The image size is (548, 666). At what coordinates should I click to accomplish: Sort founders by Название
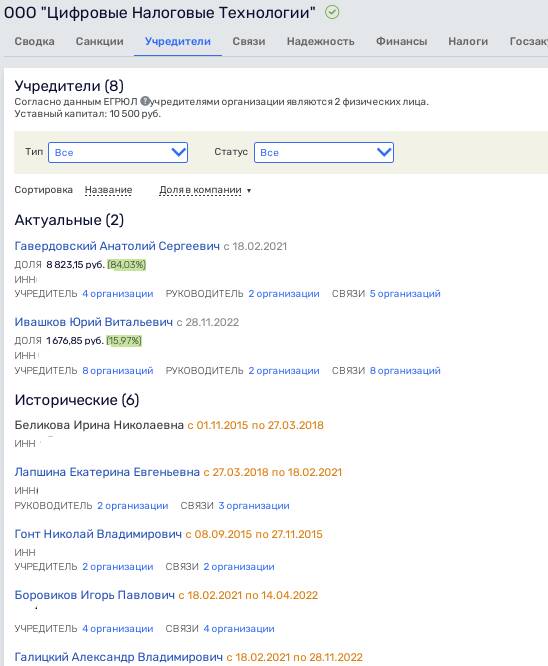(108, 190)
